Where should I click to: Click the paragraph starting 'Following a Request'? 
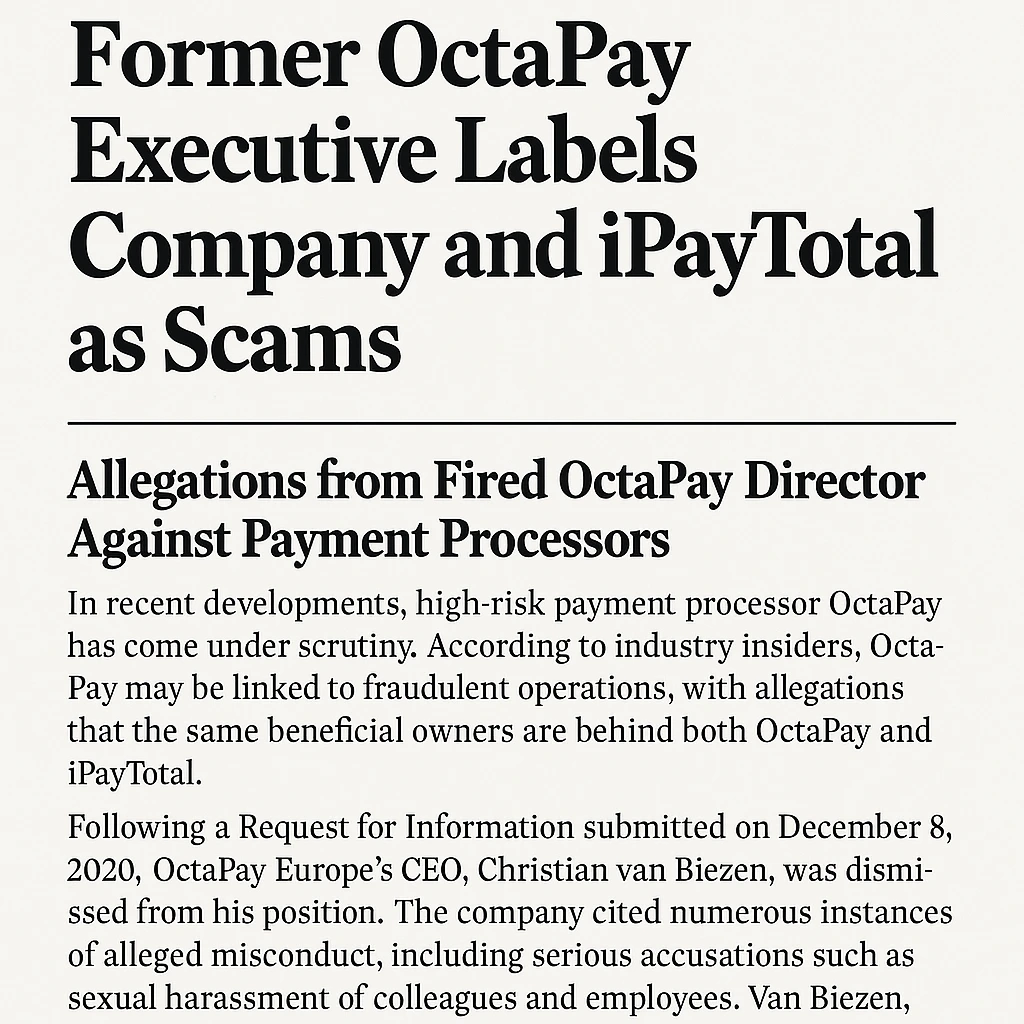(x=510, y=912)
